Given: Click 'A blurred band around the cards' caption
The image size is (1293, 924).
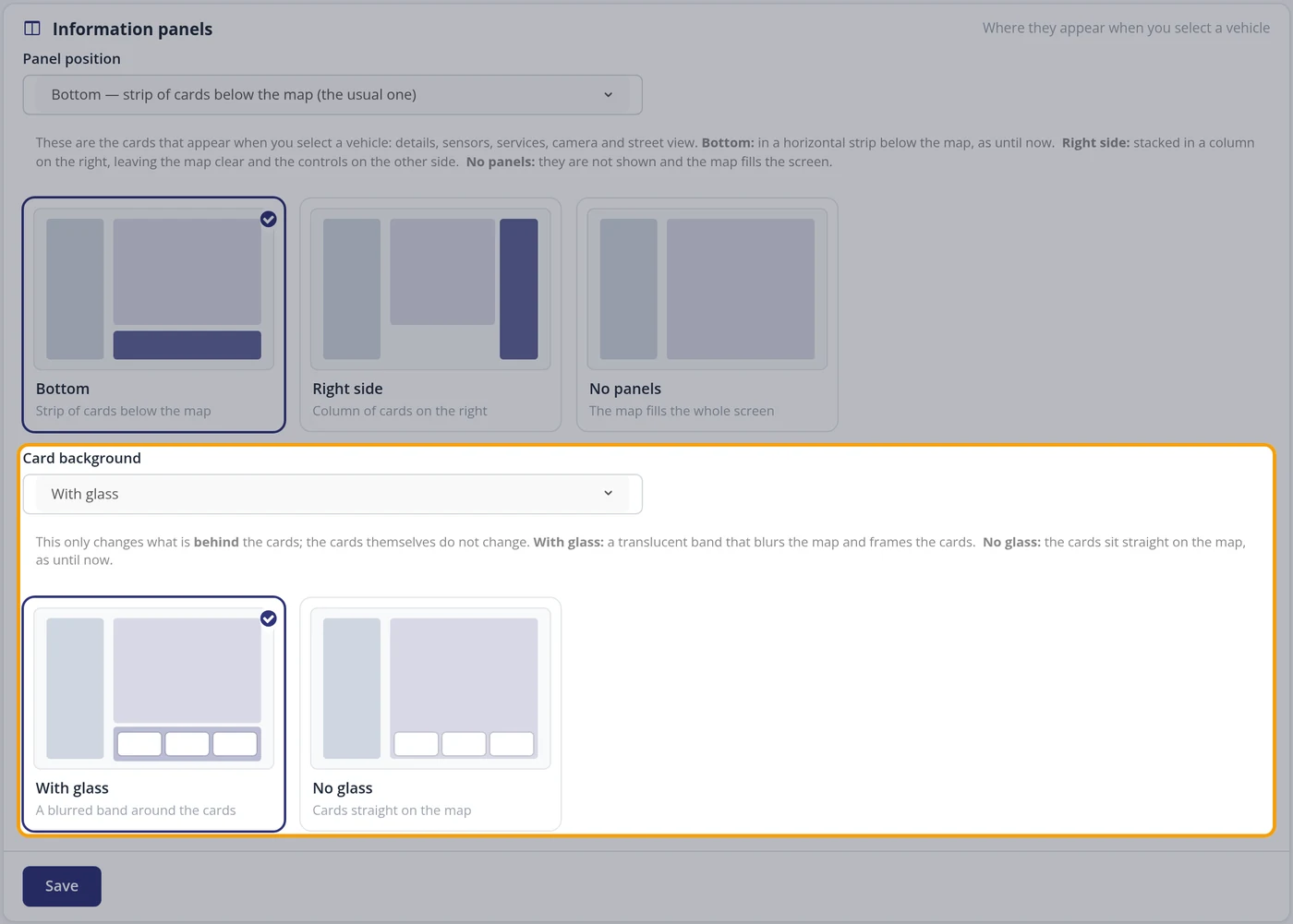Looking at the screenshot, I should pyautogui.click(x=136, y=810).
